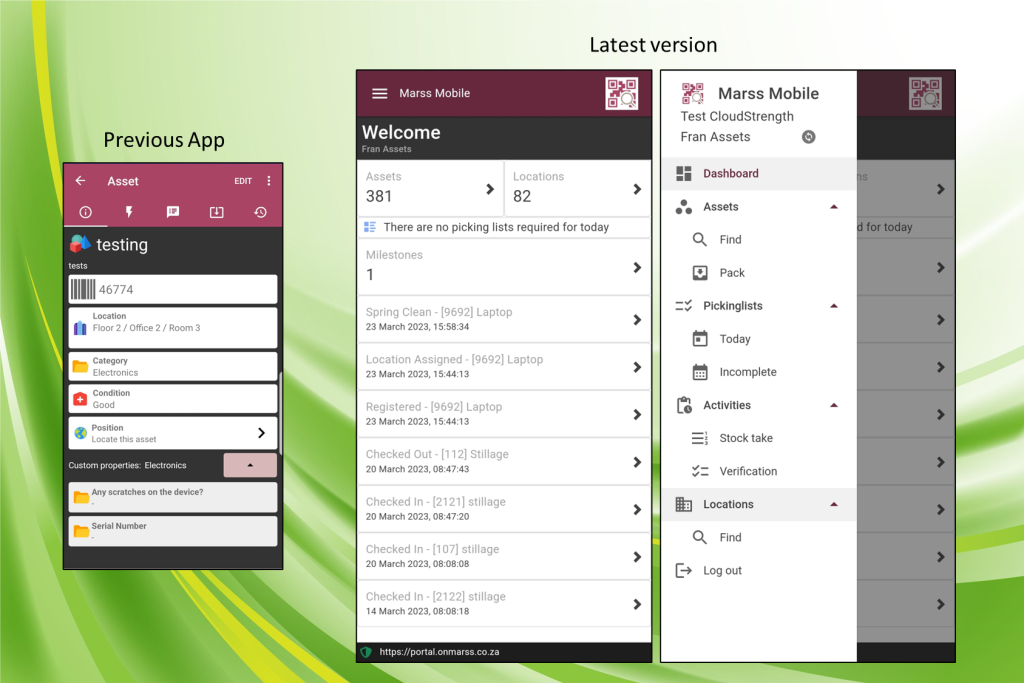
Task: Open Checked In - [107] stillage entry
Action: pyautogui.click(x=504, y=556)
